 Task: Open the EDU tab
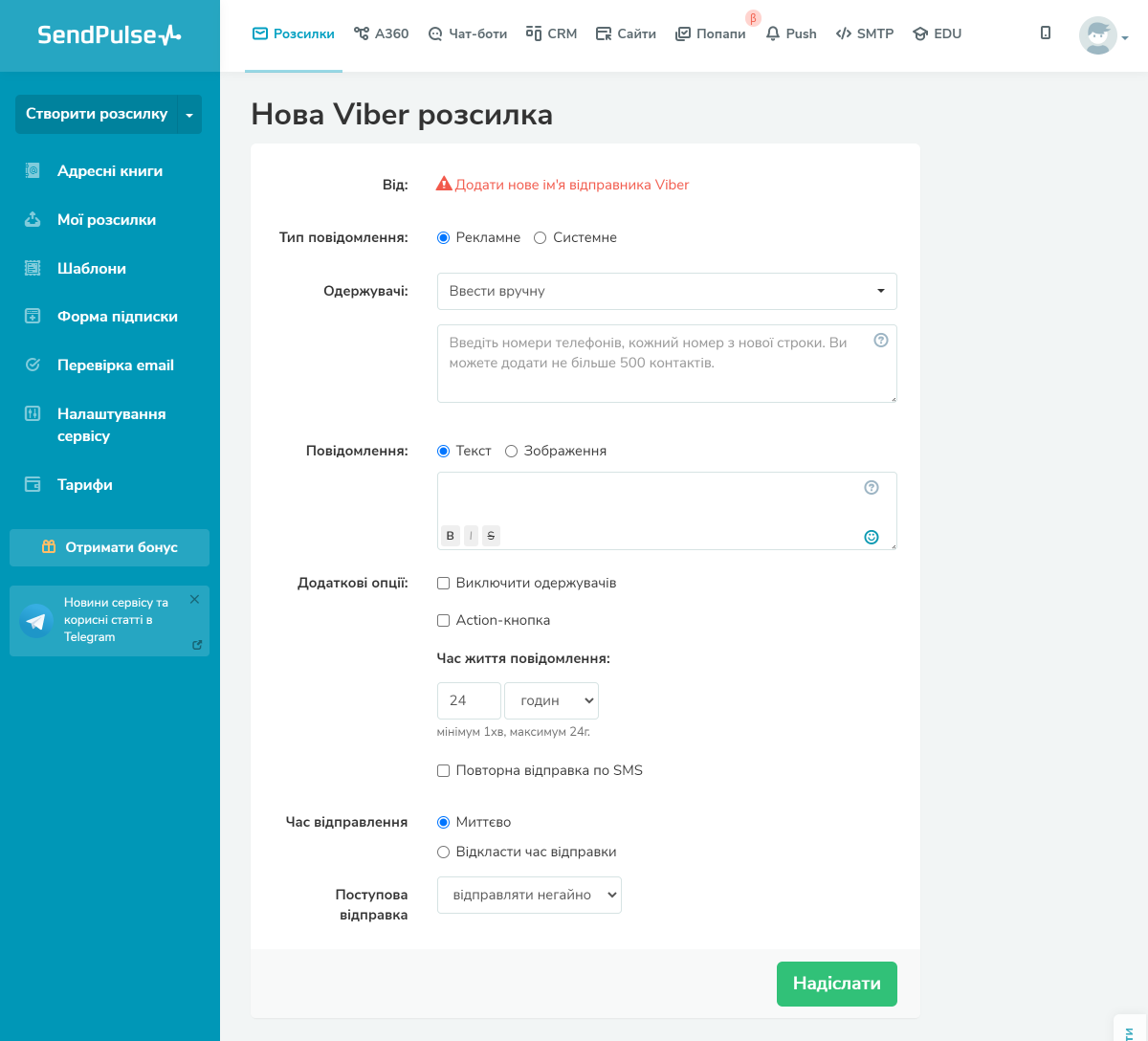[x=937, y=33]
